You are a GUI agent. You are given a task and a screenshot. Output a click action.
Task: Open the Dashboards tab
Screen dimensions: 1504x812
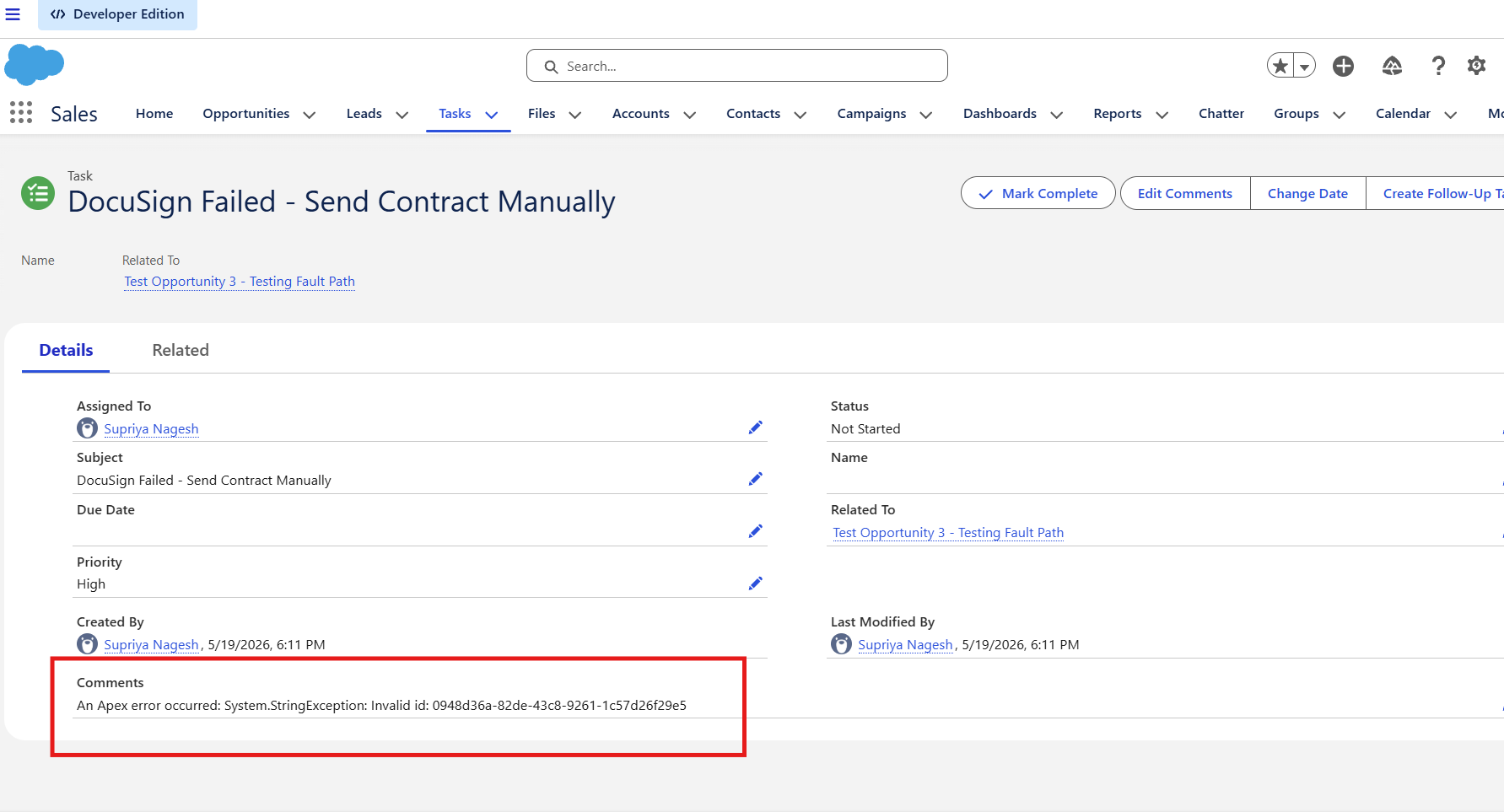(x=1000, y=114)
